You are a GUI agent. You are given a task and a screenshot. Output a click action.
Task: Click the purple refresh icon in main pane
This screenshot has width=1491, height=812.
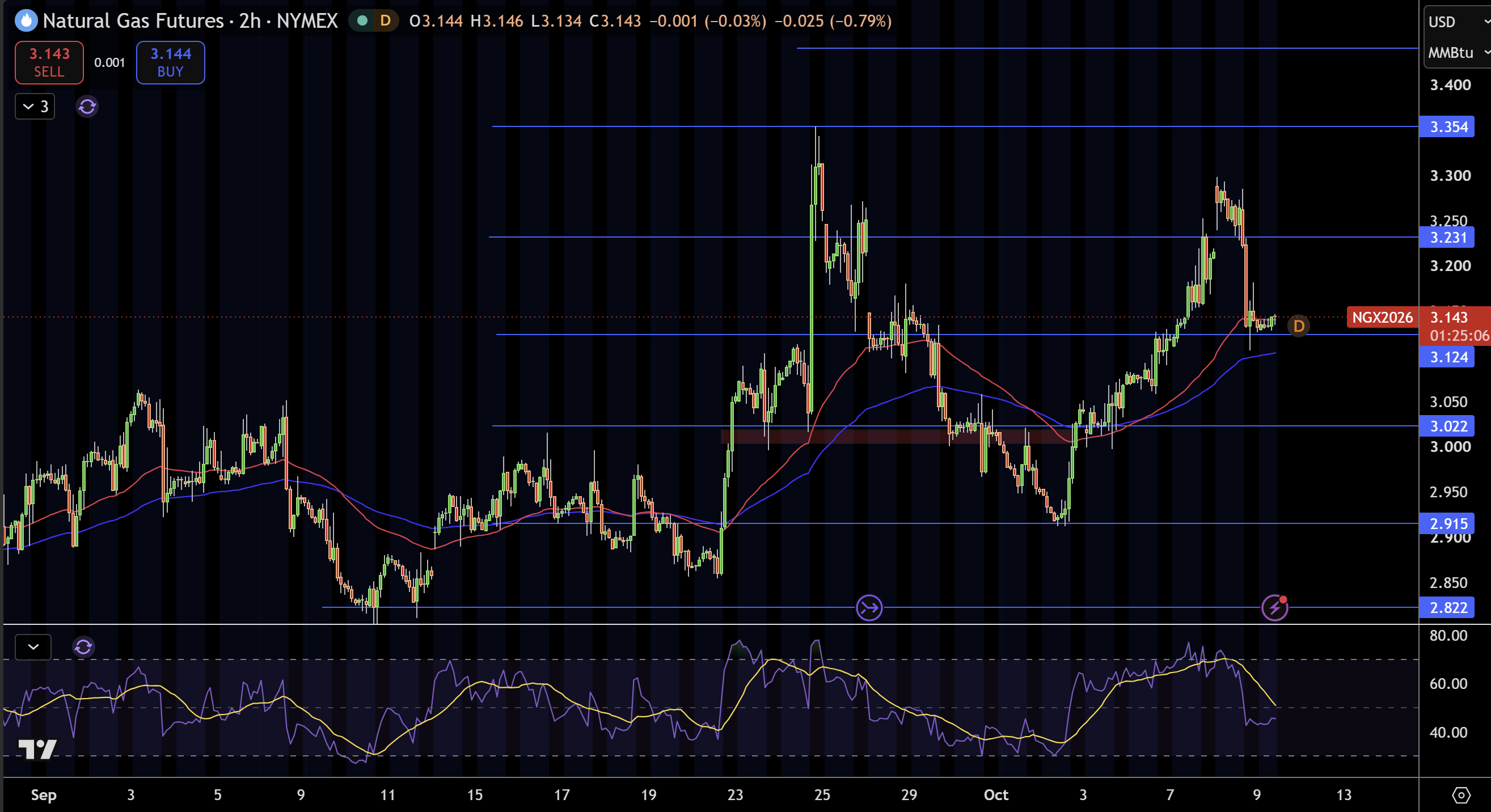(87, 107)
